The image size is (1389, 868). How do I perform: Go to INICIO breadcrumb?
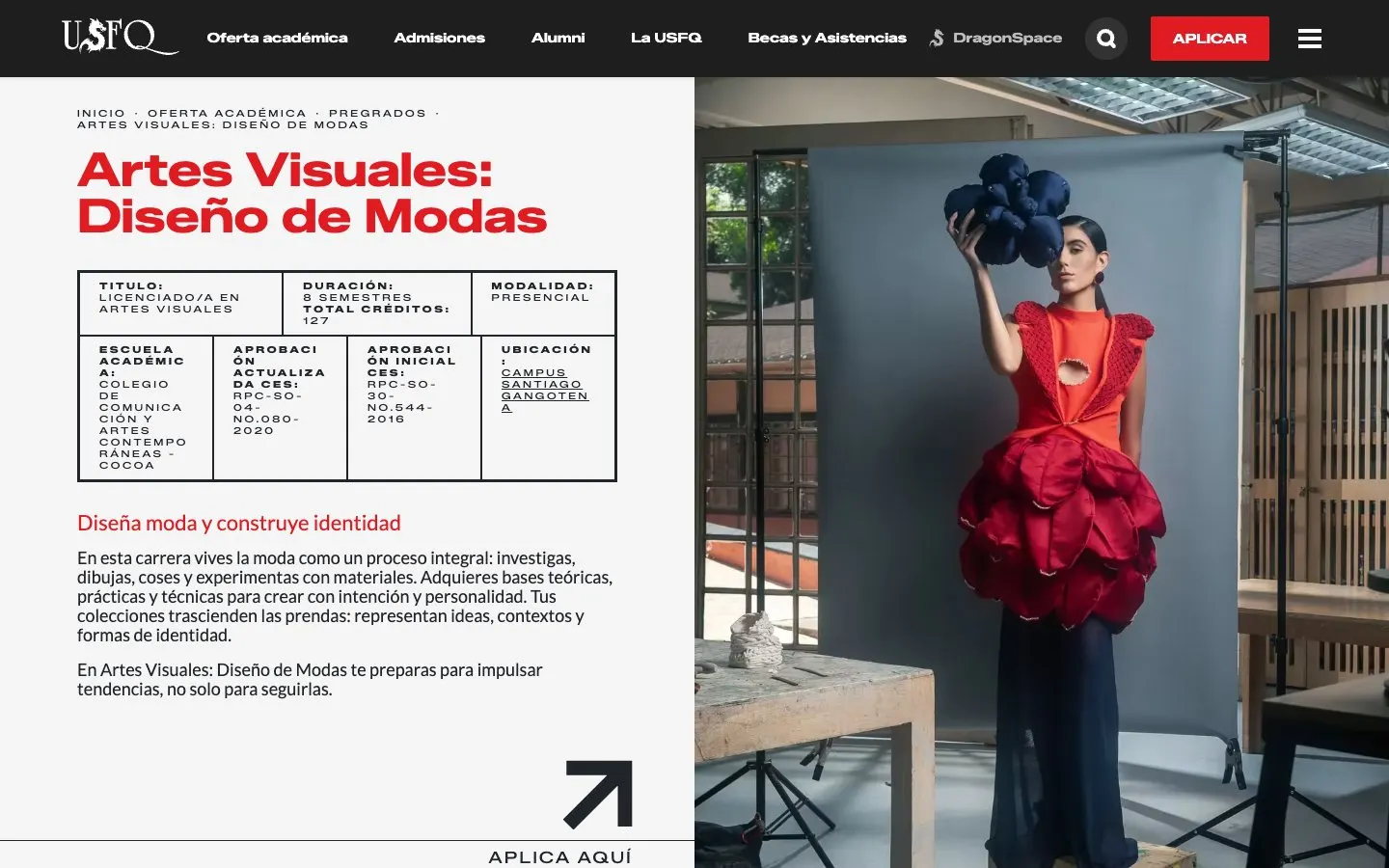(101, 113)
